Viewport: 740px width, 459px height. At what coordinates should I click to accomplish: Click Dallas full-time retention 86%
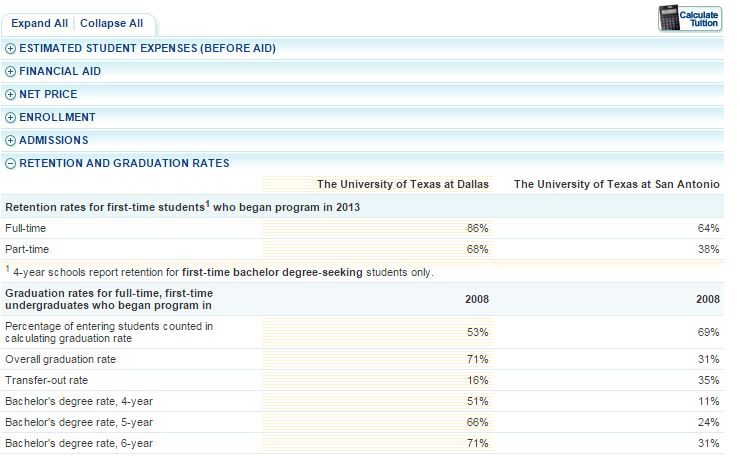(x=478, y=228)
